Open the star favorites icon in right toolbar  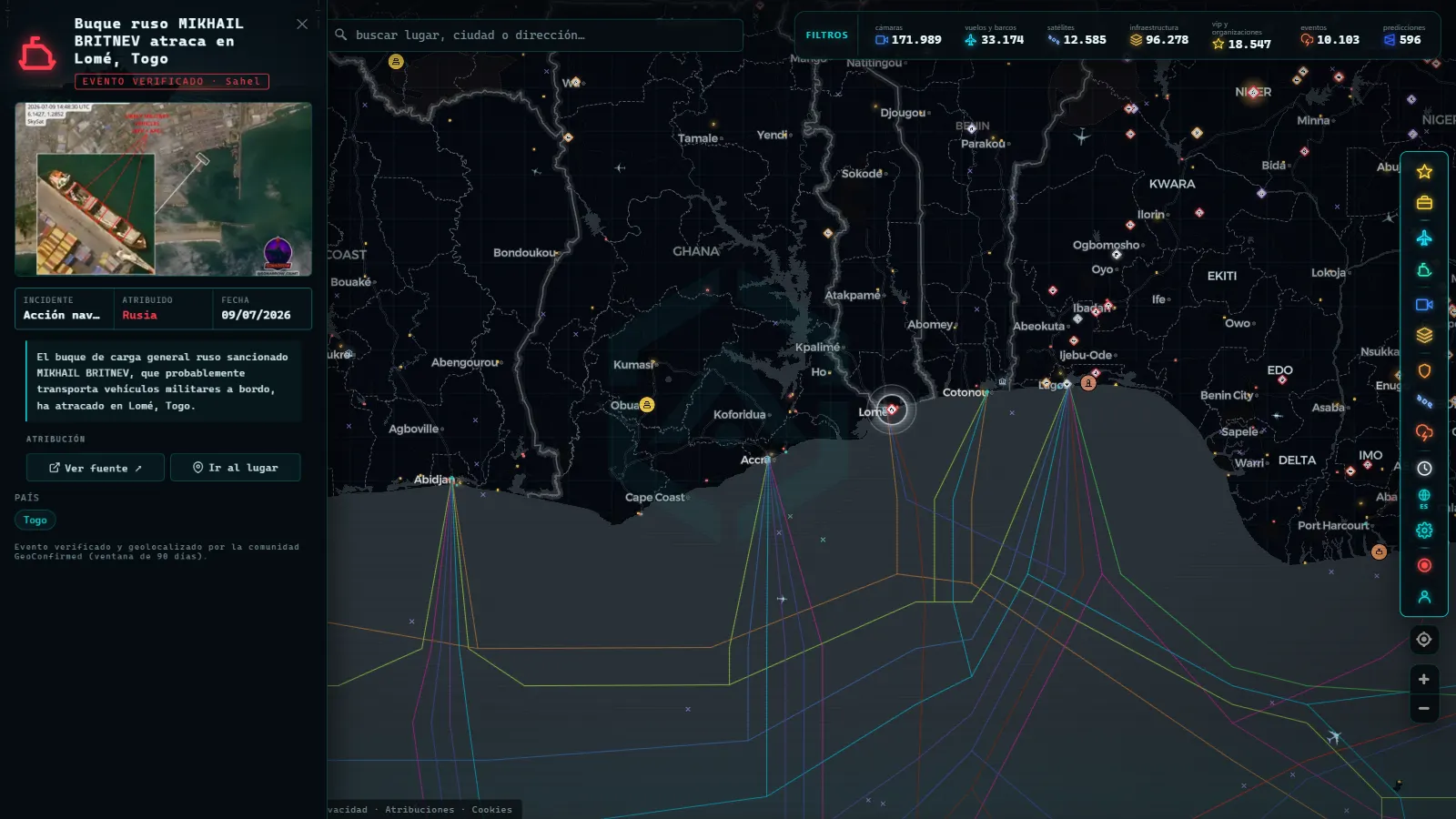[x=1424, y=171]
